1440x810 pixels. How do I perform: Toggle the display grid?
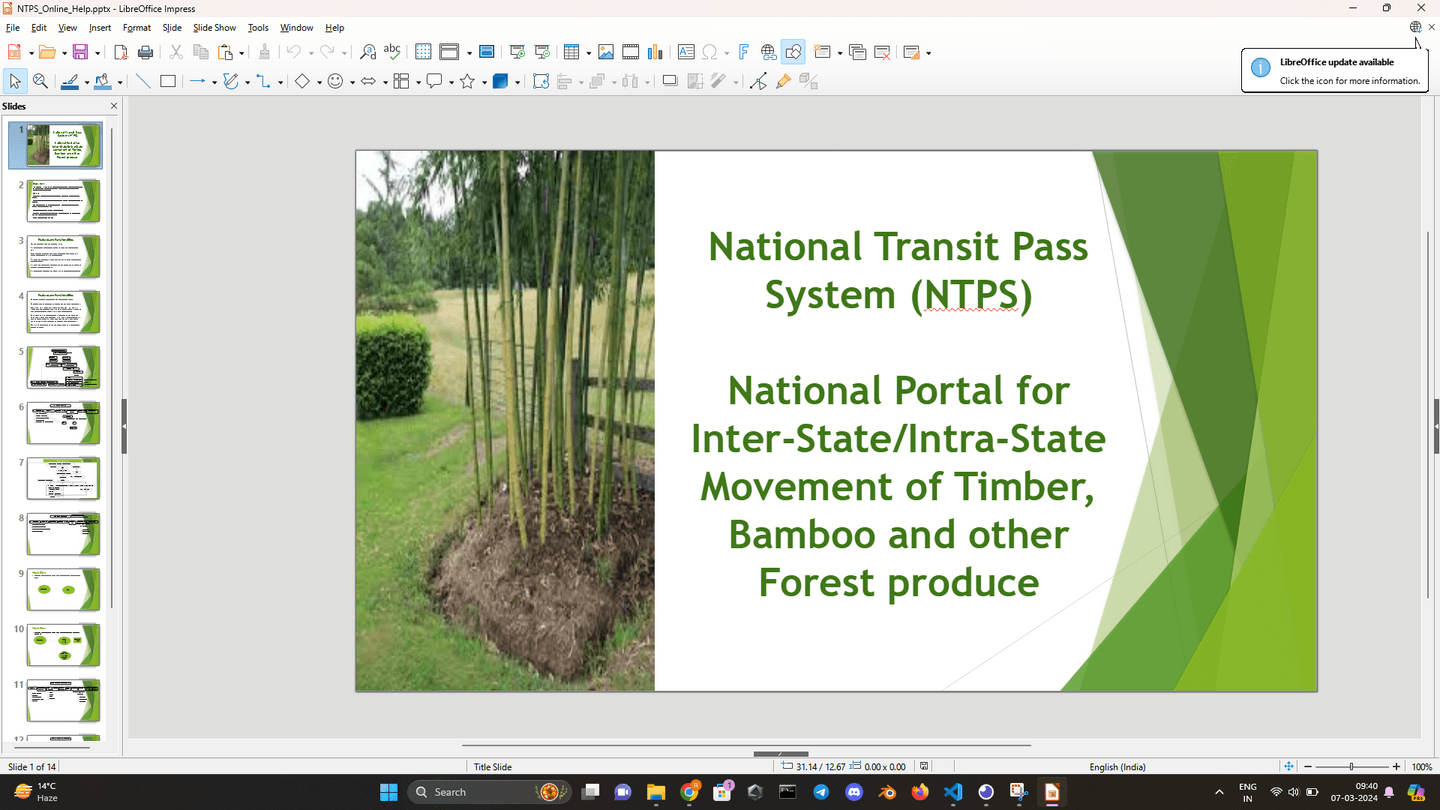click(x=423, y=52)
